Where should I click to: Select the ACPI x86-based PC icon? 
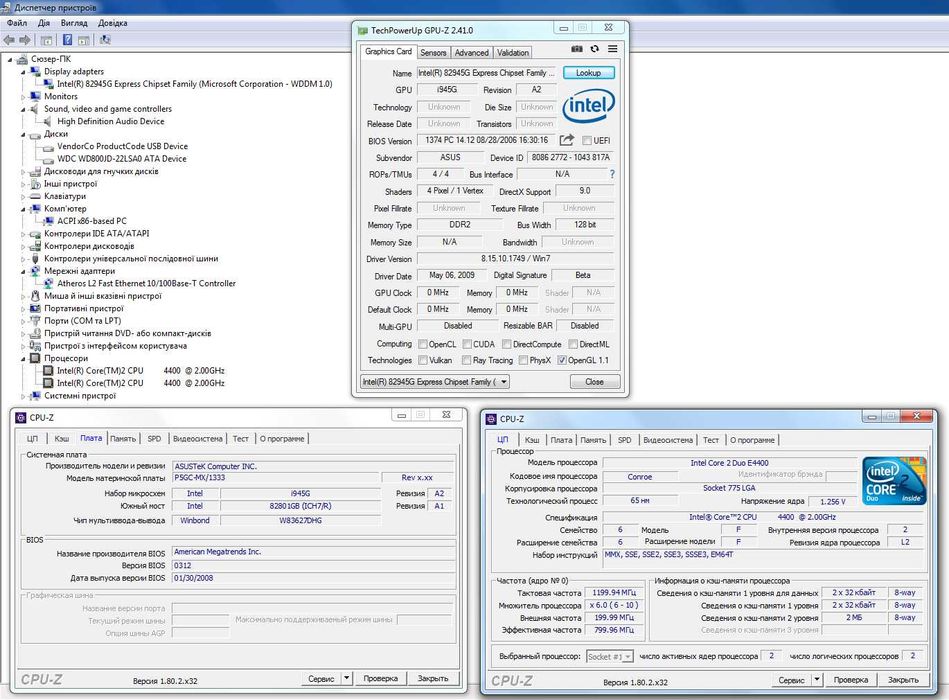[x=48, y=221]
